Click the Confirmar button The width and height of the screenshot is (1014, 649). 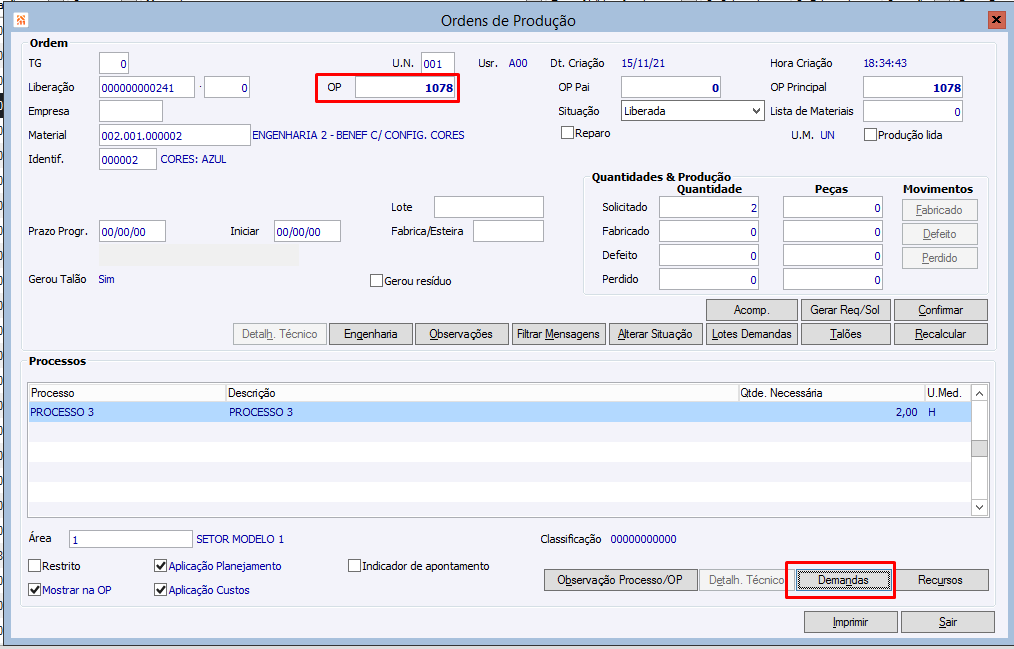(940, 310)
